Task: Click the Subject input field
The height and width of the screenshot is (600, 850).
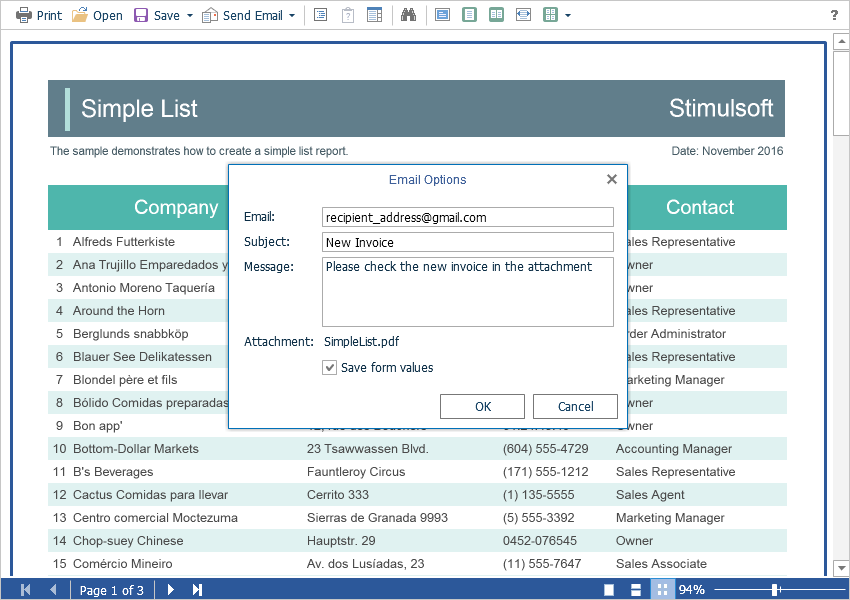Action: point(468,242)
